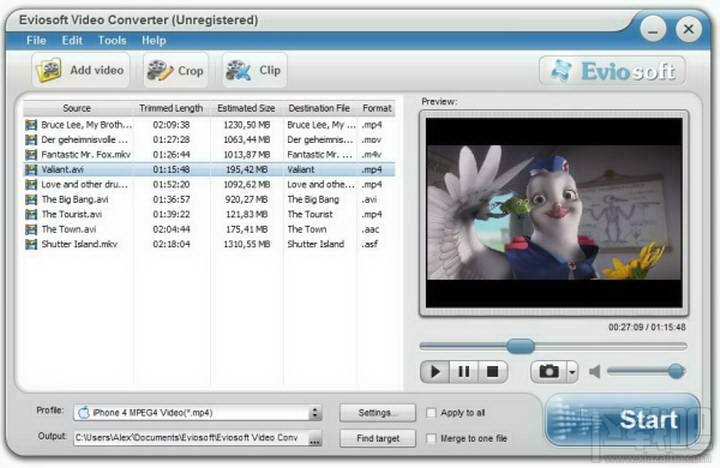Open the File menu
720x468 pixels.
point(36,40)
